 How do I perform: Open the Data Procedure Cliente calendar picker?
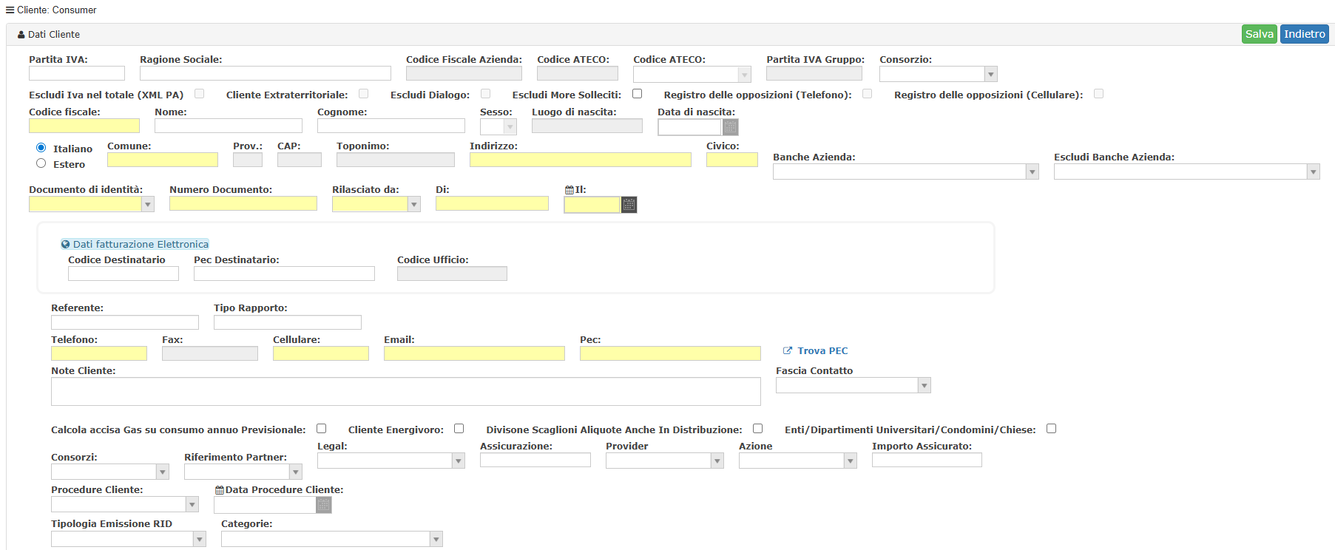click(323, 505)
